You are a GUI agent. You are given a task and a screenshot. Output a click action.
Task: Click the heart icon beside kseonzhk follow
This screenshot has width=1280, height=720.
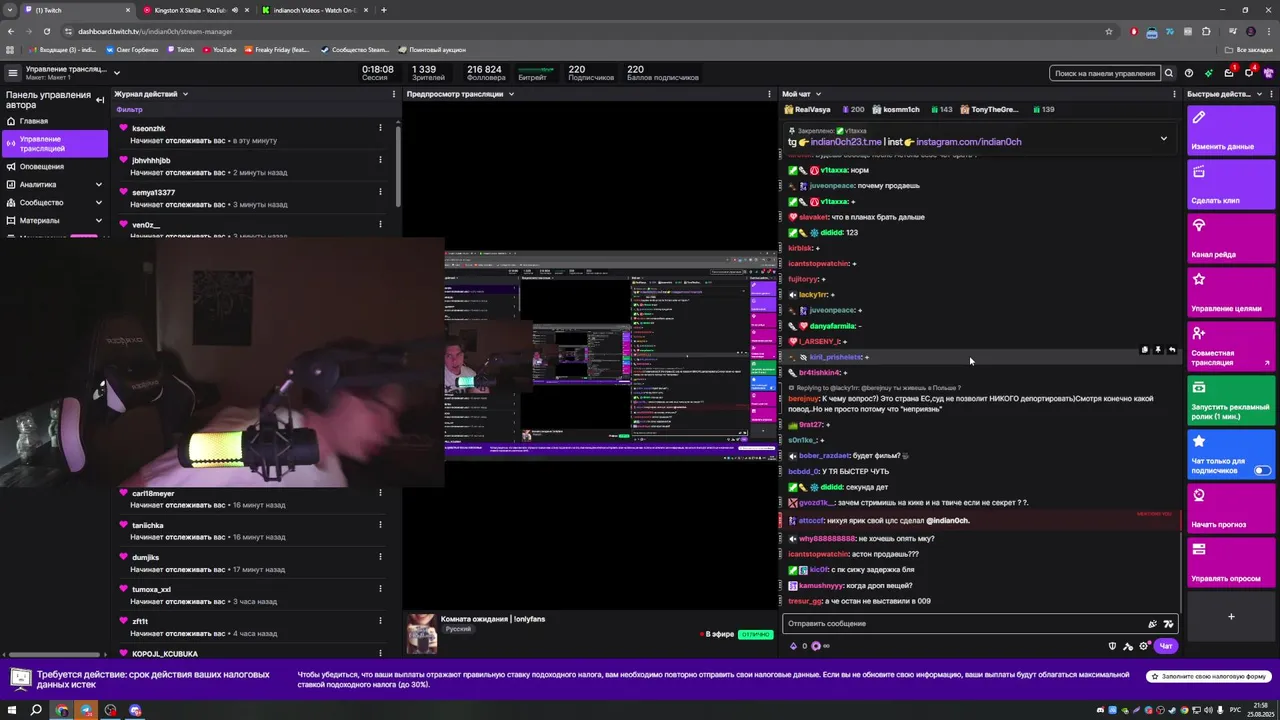(123, 128)
